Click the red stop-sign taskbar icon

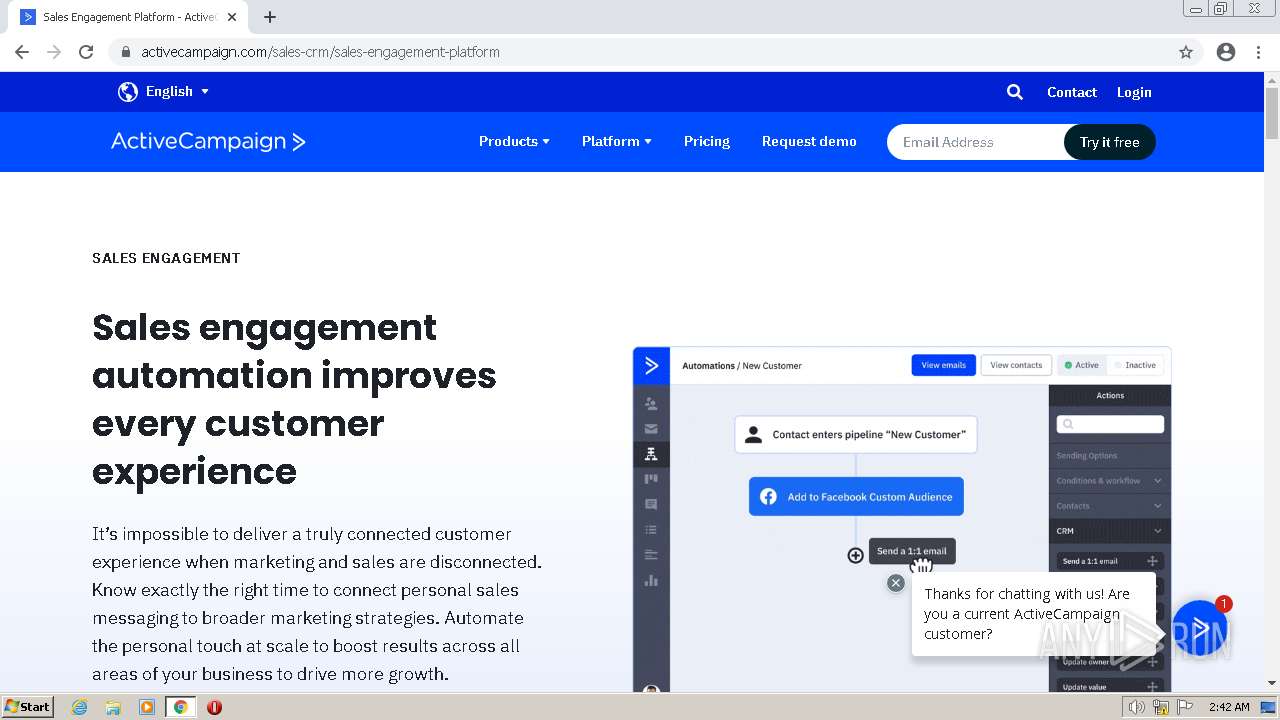[x=214, y=707]
